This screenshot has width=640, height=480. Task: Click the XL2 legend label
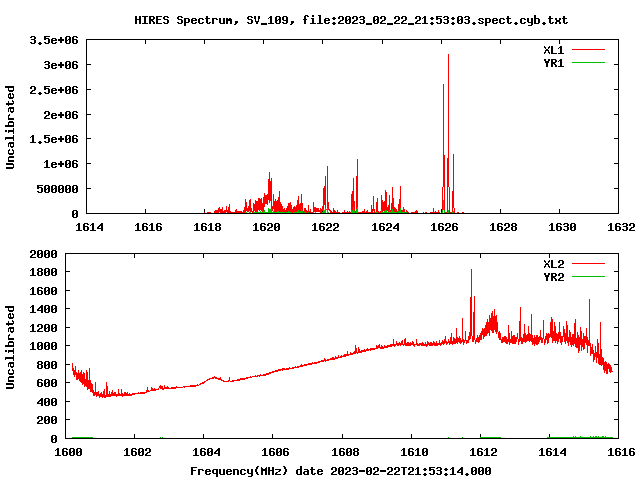pyautogui.click(x=553, y=264)
